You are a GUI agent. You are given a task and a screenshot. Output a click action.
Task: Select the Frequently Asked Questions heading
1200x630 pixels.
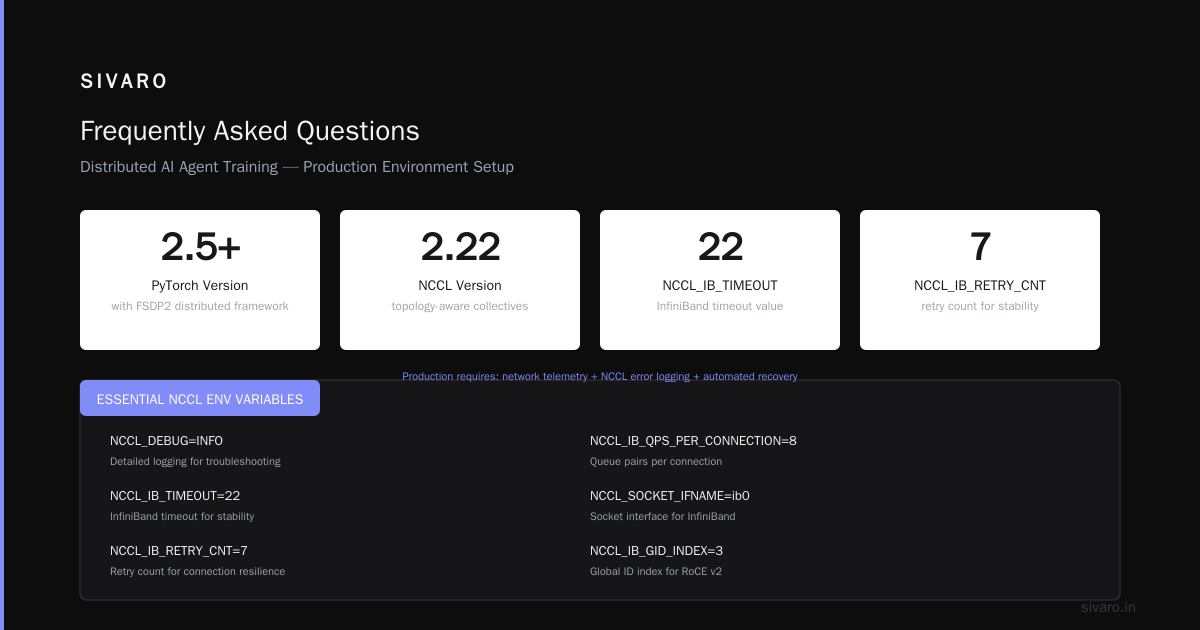pyautogui.click(x=250, y=131)
